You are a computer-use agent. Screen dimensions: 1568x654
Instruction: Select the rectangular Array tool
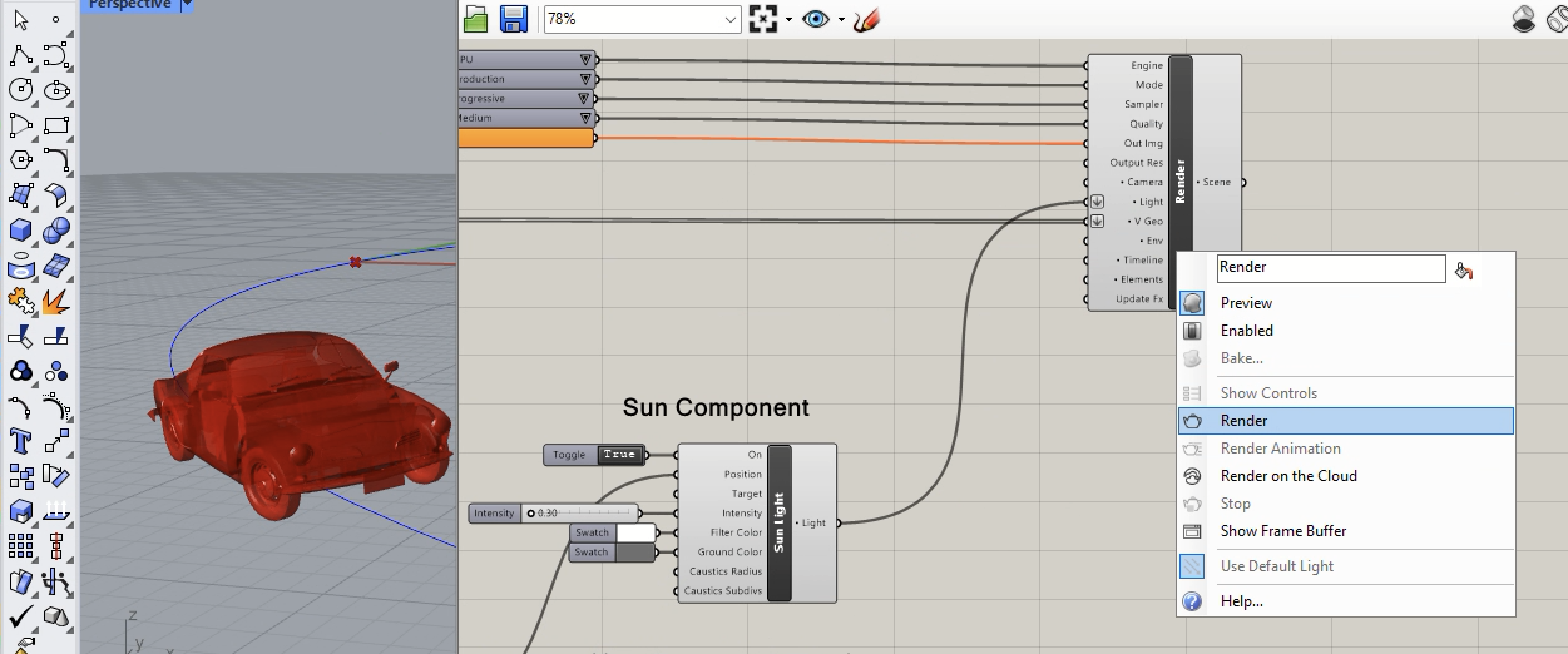click(x=21, y=546)
